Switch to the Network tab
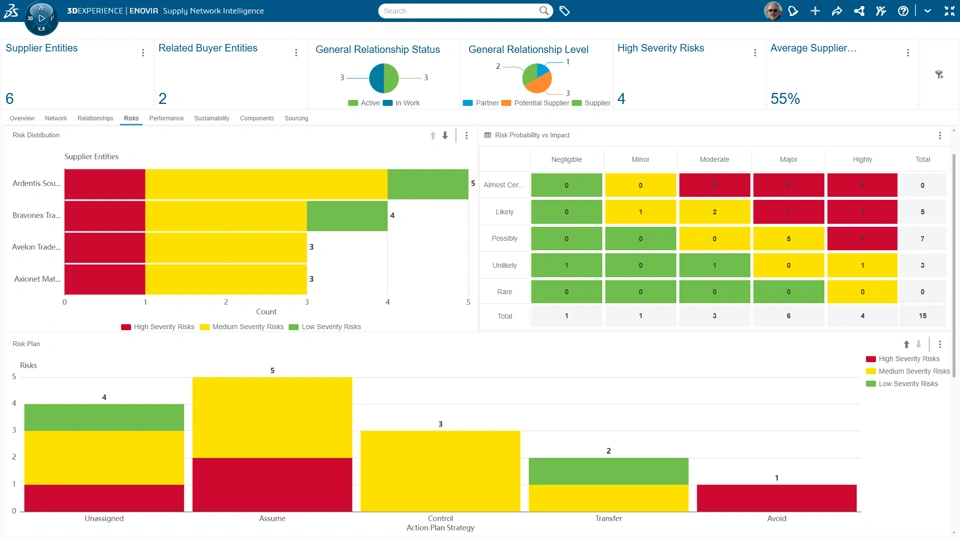This screenshot has width=960, height=539. point(56,118)
